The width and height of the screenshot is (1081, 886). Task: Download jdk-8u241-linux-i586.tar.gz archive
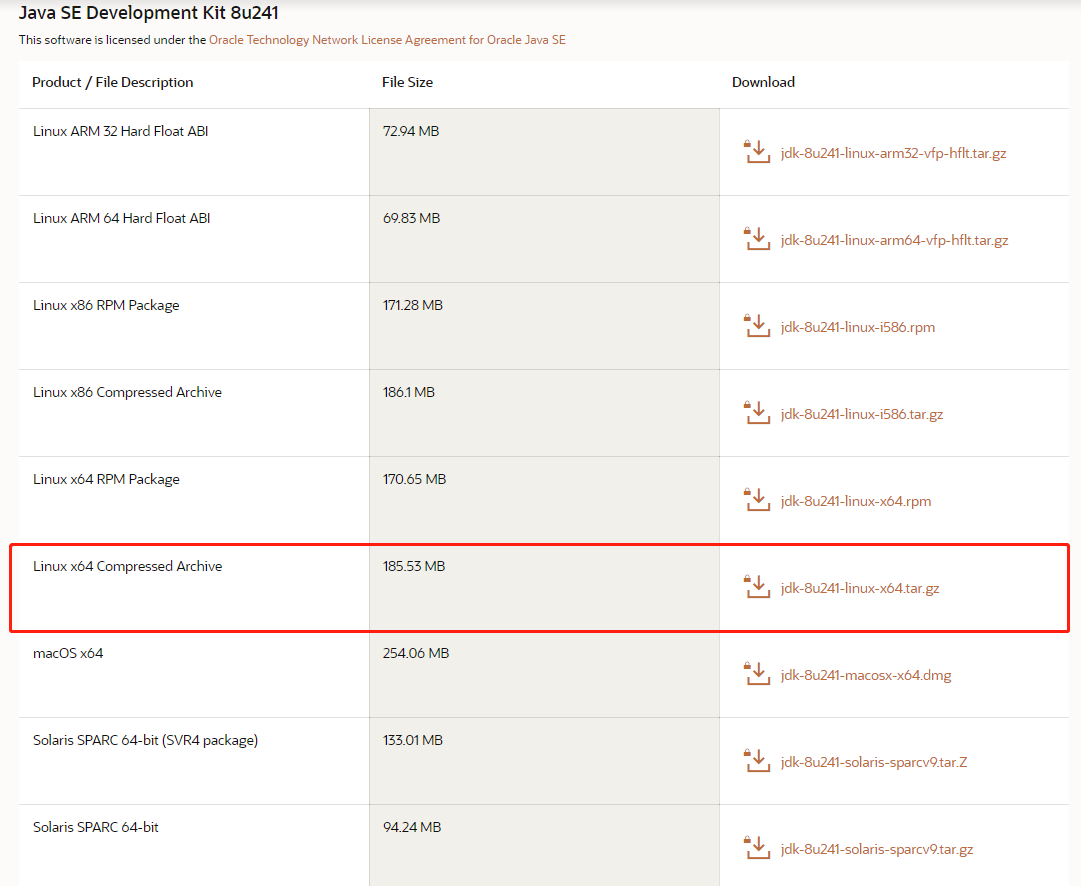[862, 414]
